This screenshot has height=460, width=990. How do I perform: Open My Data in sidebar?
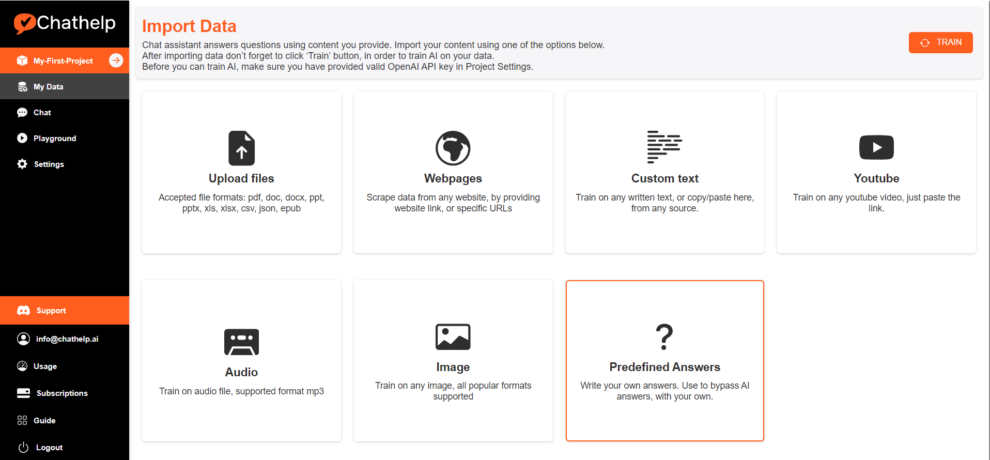(47, 87)
